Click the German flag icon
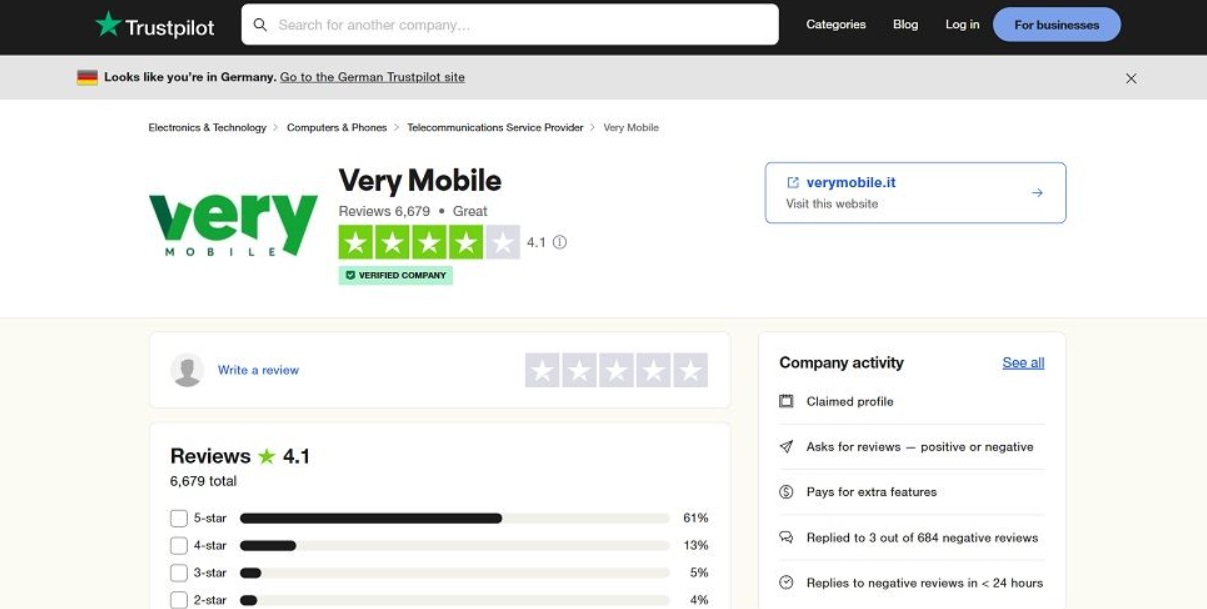 point(87,77)
